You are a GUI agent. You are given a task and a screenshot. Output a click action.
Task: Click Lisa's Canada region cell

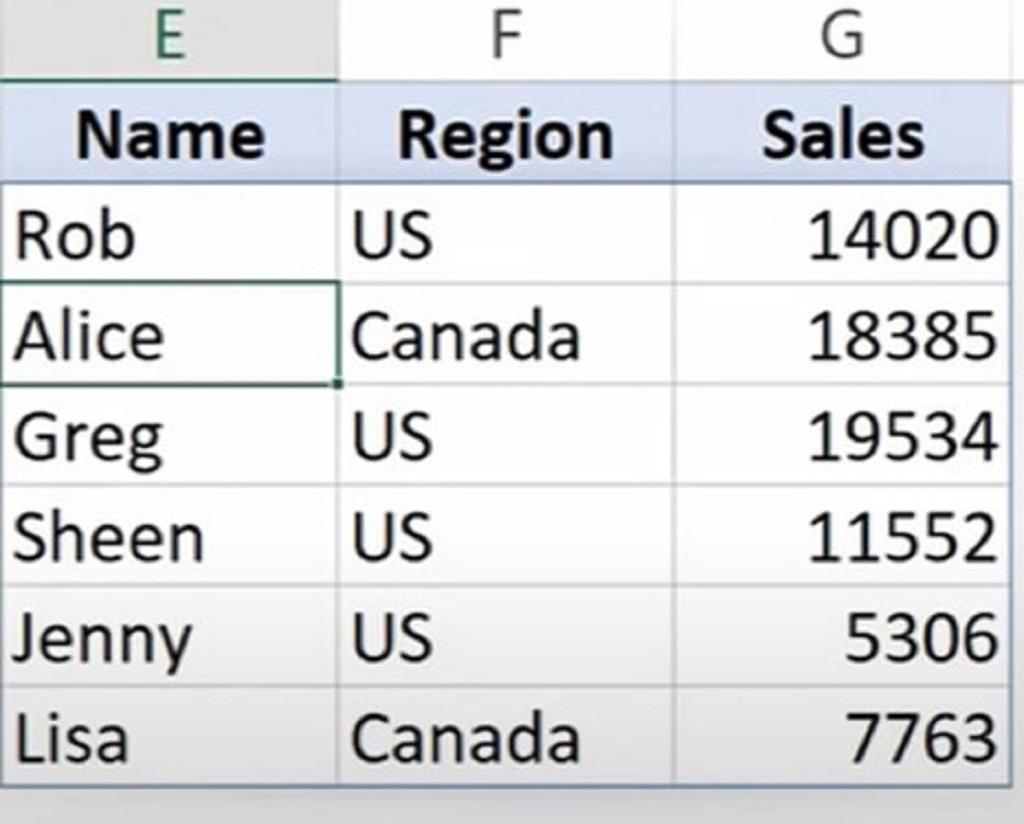[505, 737]
